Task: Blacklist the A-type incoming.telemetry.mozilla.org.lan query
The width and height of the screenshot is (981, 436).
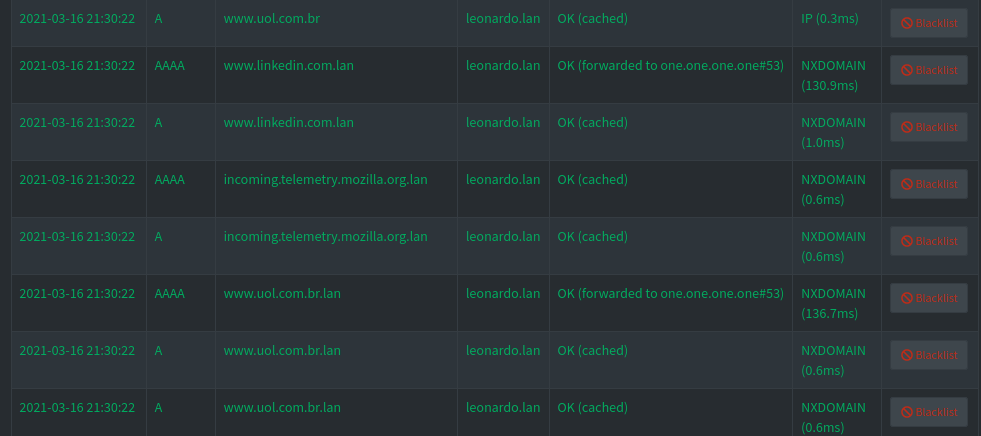Action: point(928,241)
